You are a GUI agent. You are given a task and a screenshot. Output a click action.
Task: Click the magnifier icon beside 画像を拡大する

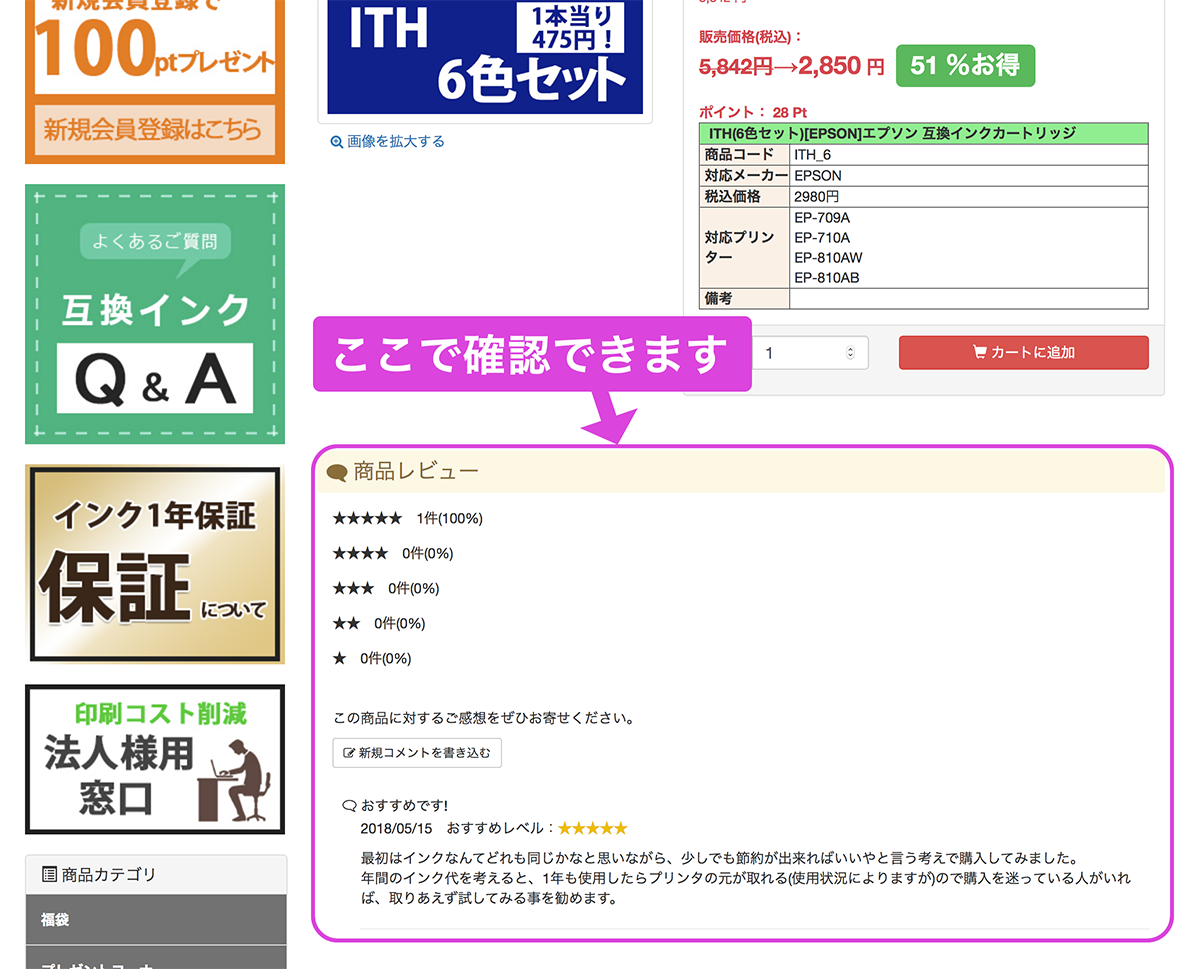click(336, 142)
